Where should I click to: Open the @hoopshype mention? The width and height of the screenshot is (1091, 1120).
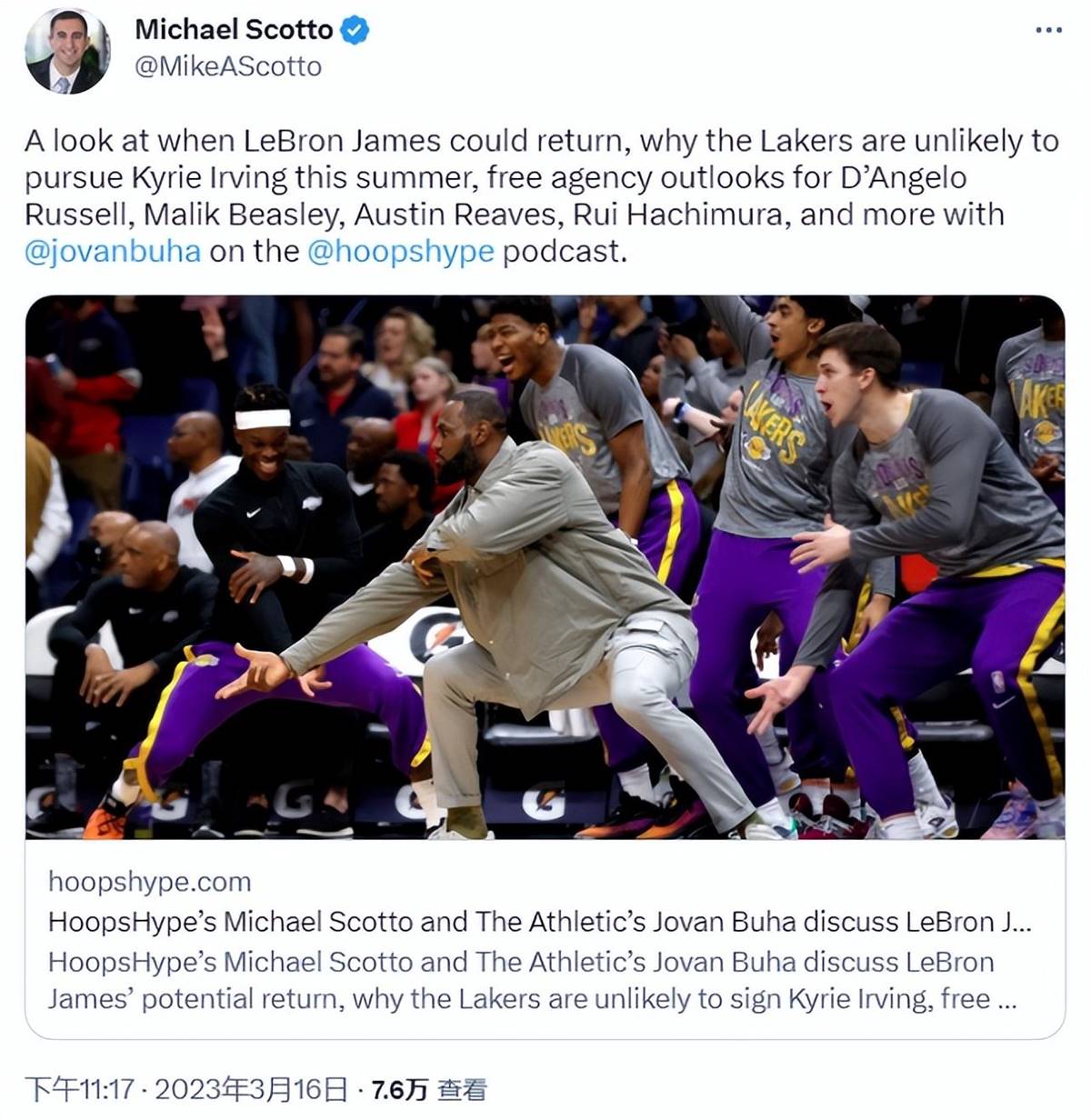click(x=401, y=251)
